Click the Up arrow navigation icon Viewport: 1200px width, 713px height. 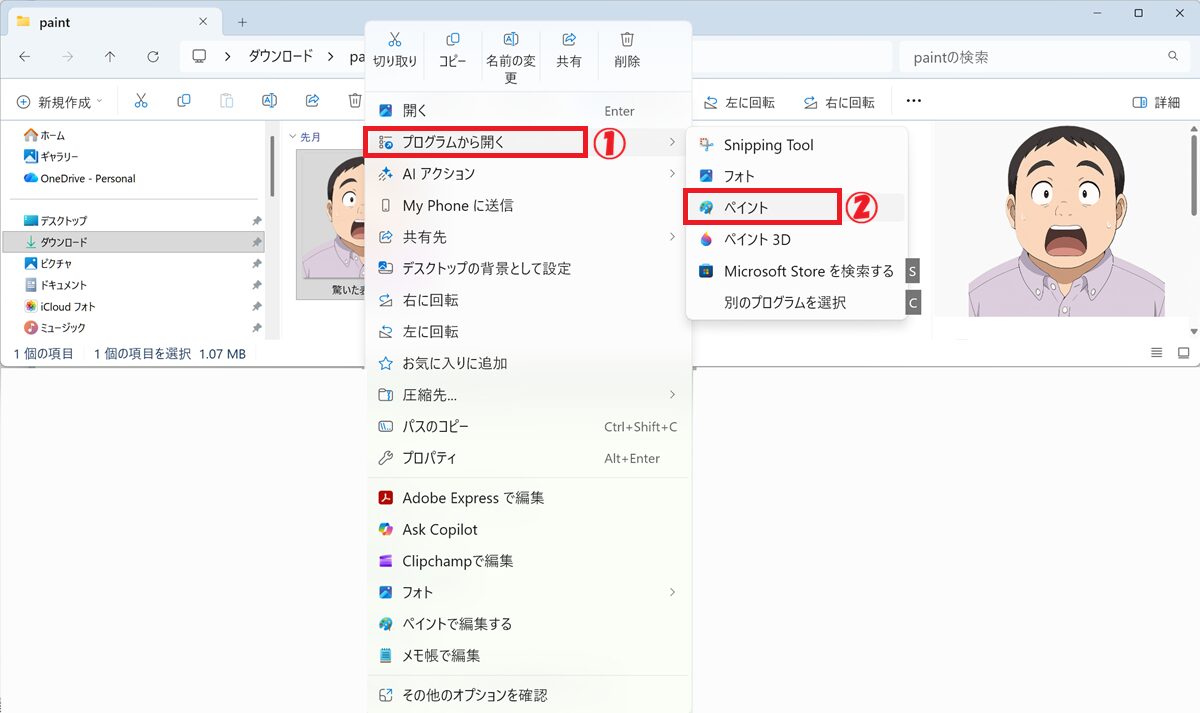tap(110, 57)
